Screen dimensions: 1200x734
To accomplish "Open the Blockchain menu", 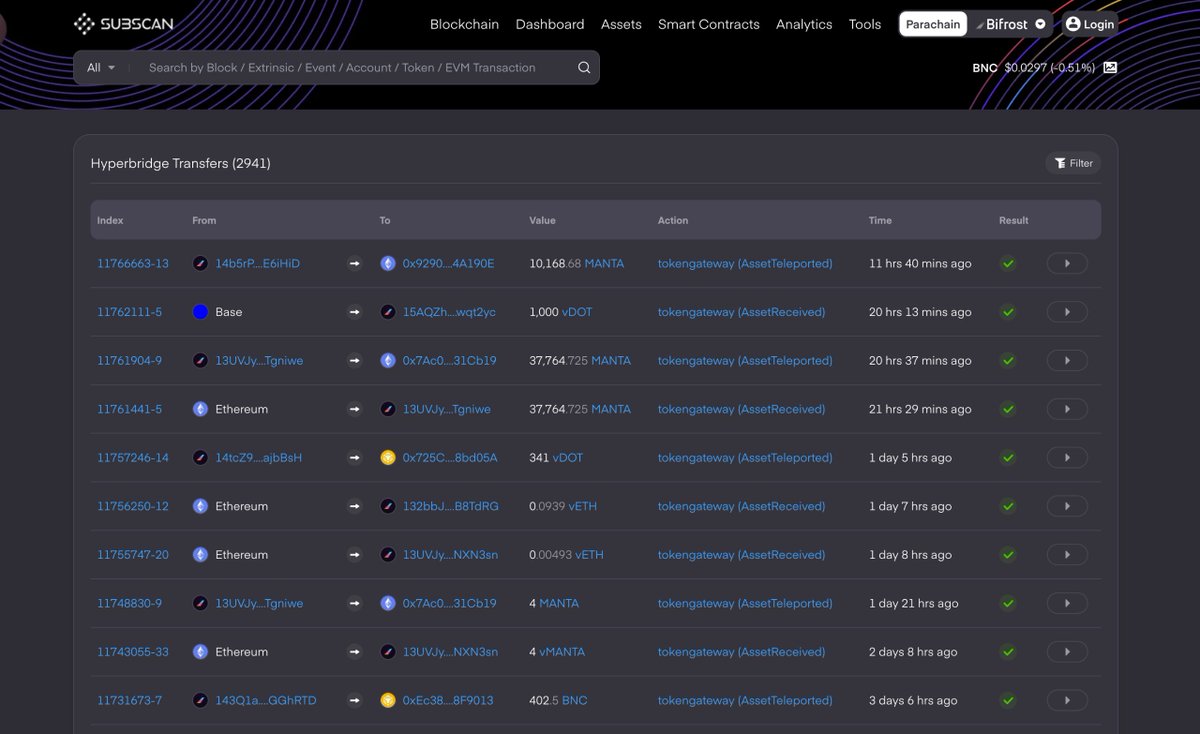I will coord(464,24).
